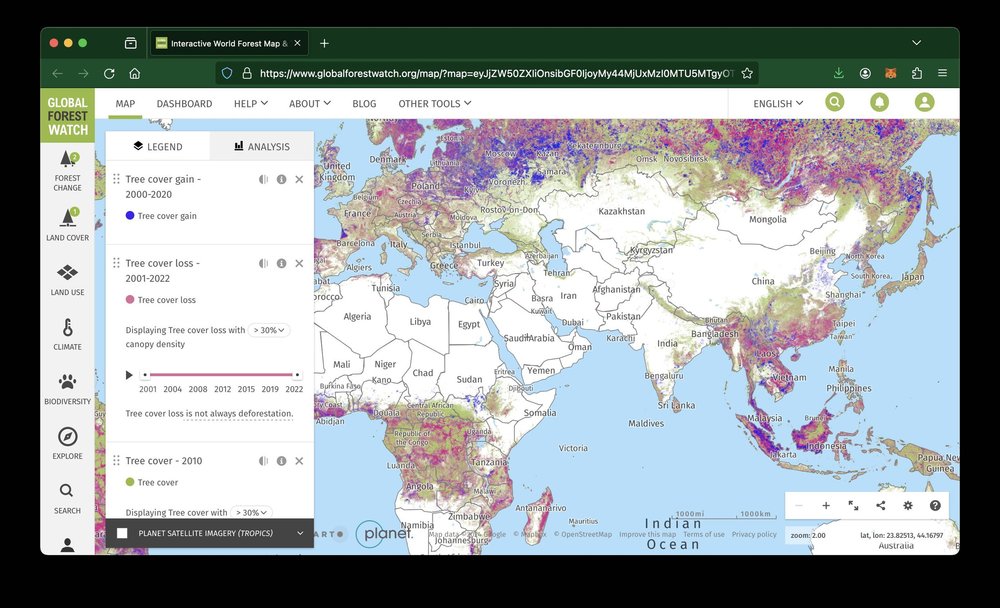The image size is (1000, 608).
Task: Open the Land Use sidebar category
Action: click(x=67, y=279)
